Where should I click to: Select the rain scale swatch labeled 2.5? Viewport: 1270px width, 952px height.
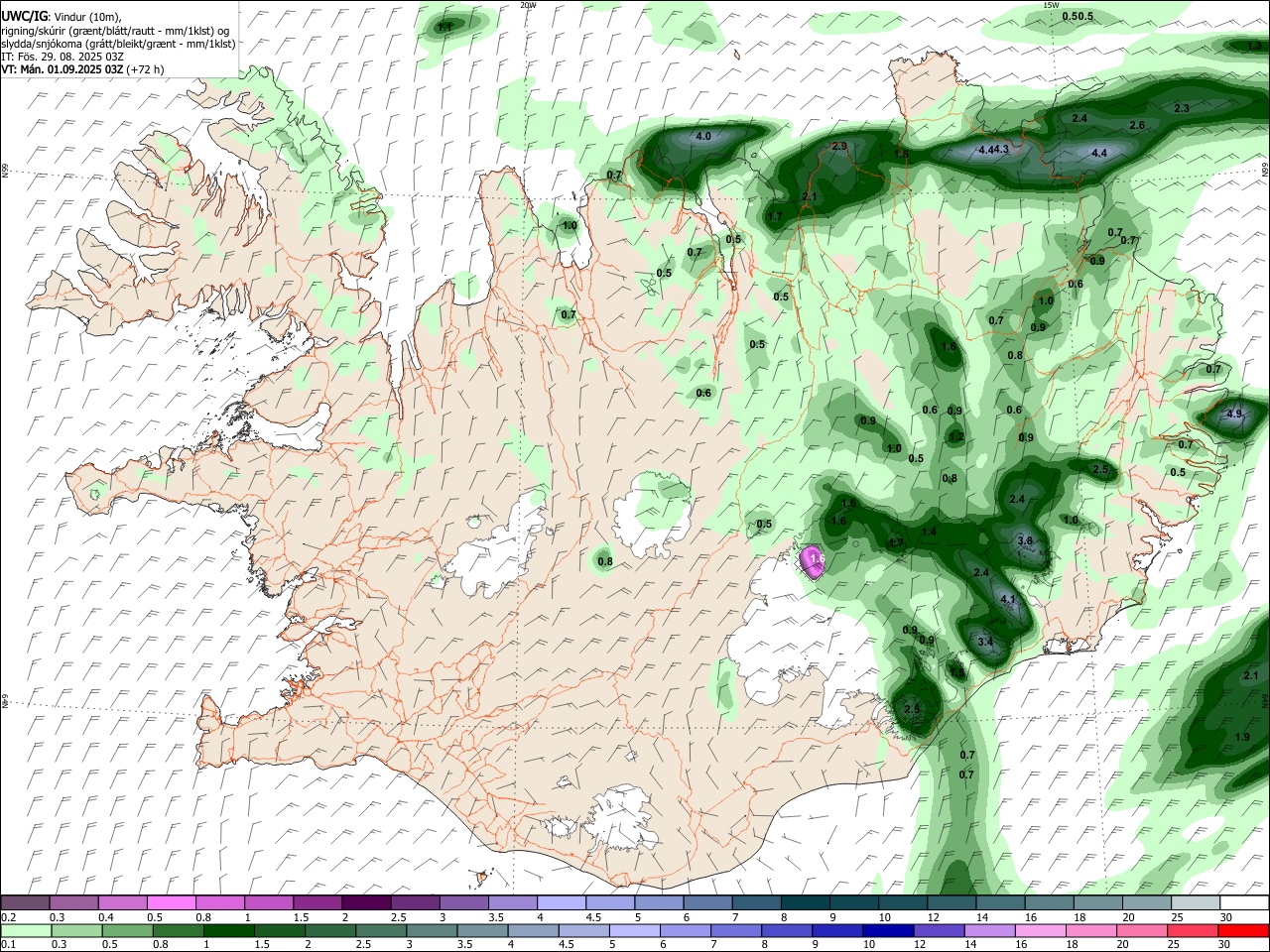[x=380, y=930]
